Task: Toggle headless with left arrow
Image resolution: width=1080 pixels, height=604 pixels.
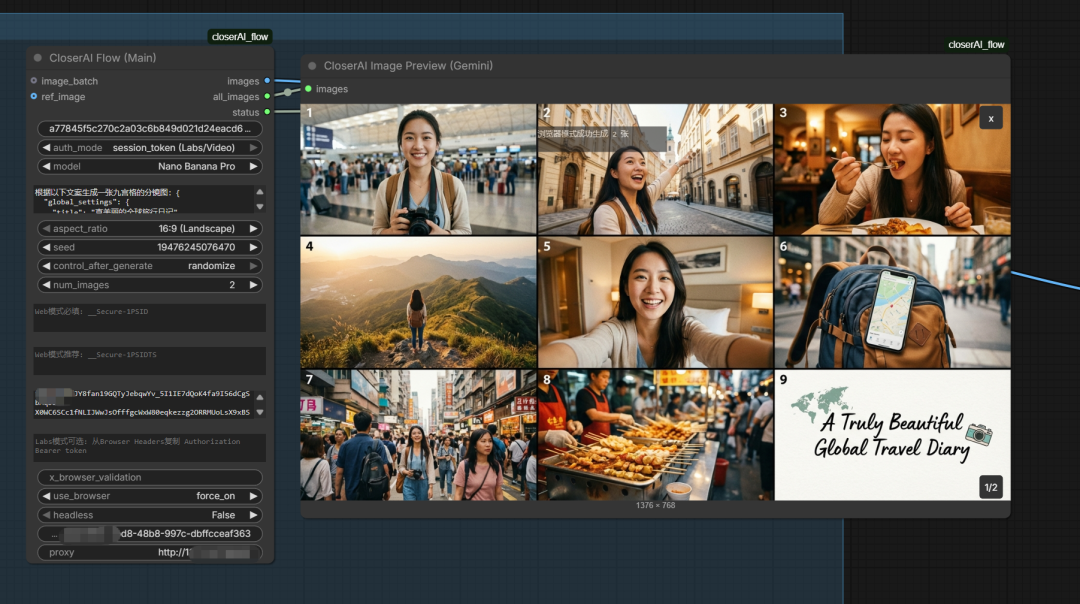Action: pyautogui.click(x=45, y=514)
